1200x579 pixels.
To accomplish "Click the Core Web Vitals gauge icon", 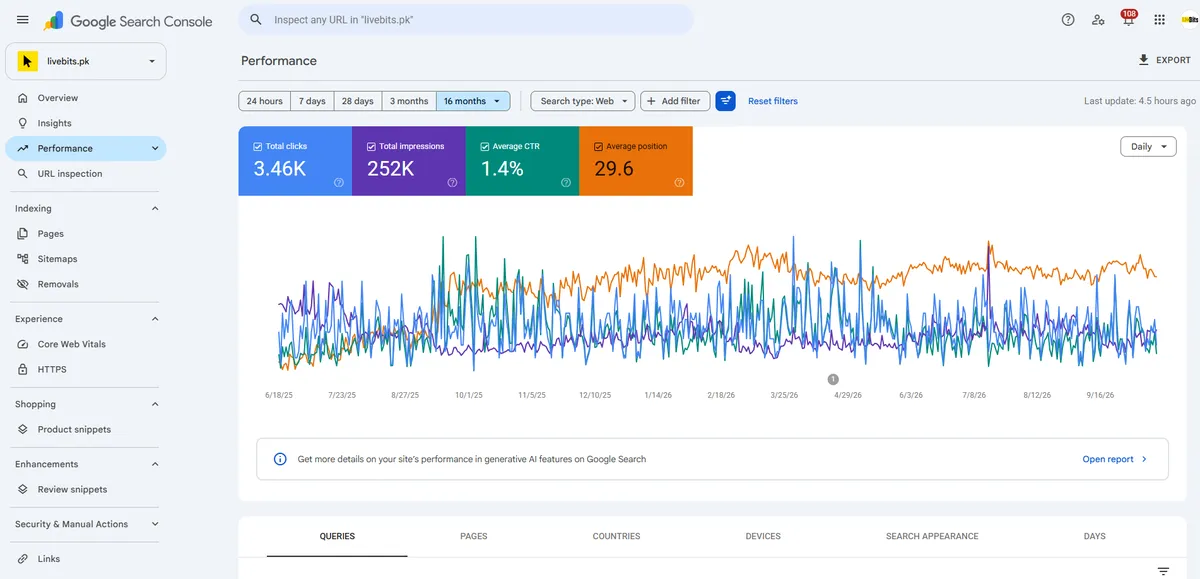I will 23,344.
